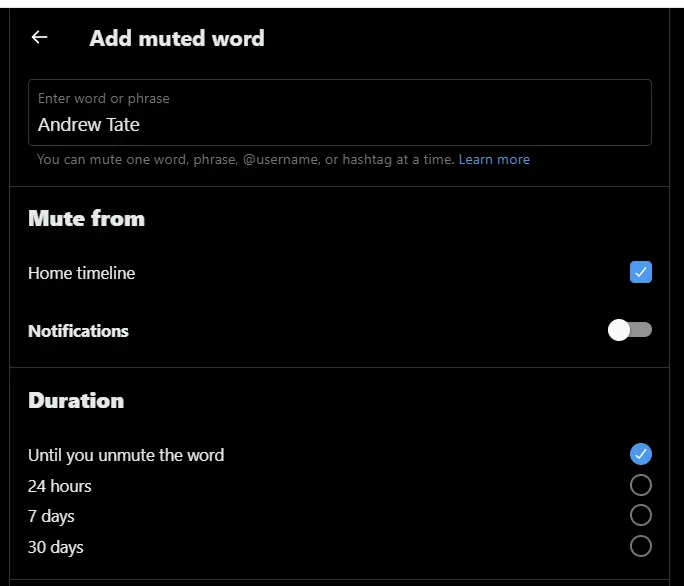Choose the 24 hours duration radio button
684x586 pixels.
click(641, 485)
